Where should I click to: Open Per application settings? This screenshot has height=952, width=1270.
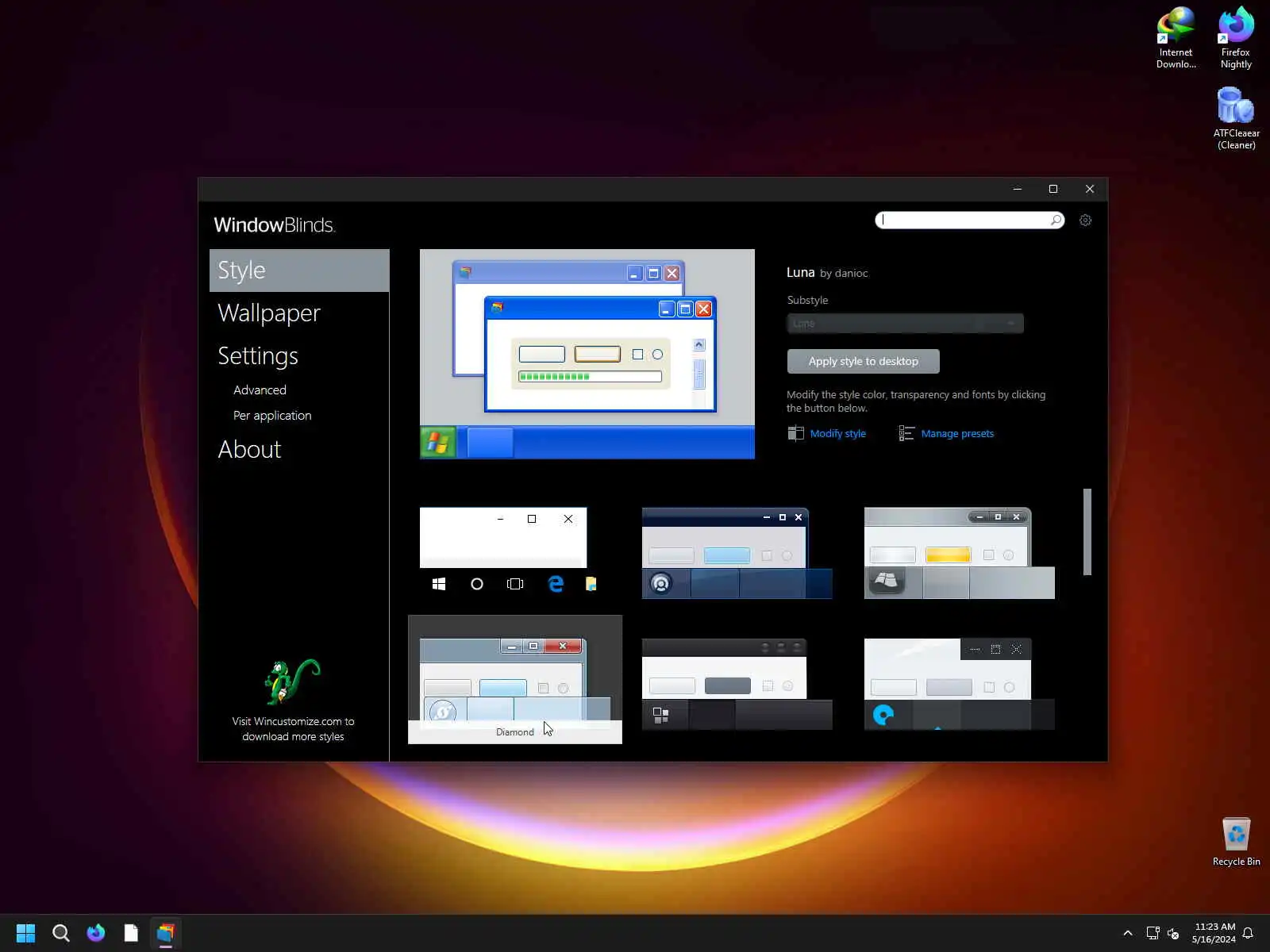(272, 416)
